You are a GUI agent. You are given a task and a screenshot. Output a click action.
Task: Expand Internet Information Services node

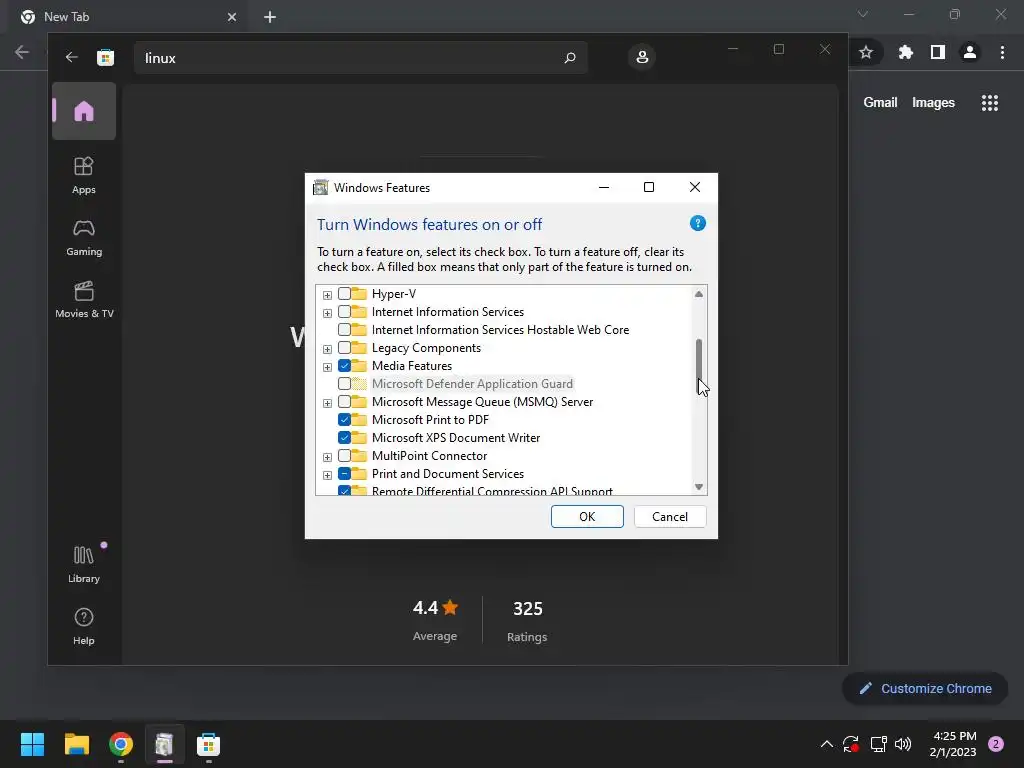tap(327, 313)
